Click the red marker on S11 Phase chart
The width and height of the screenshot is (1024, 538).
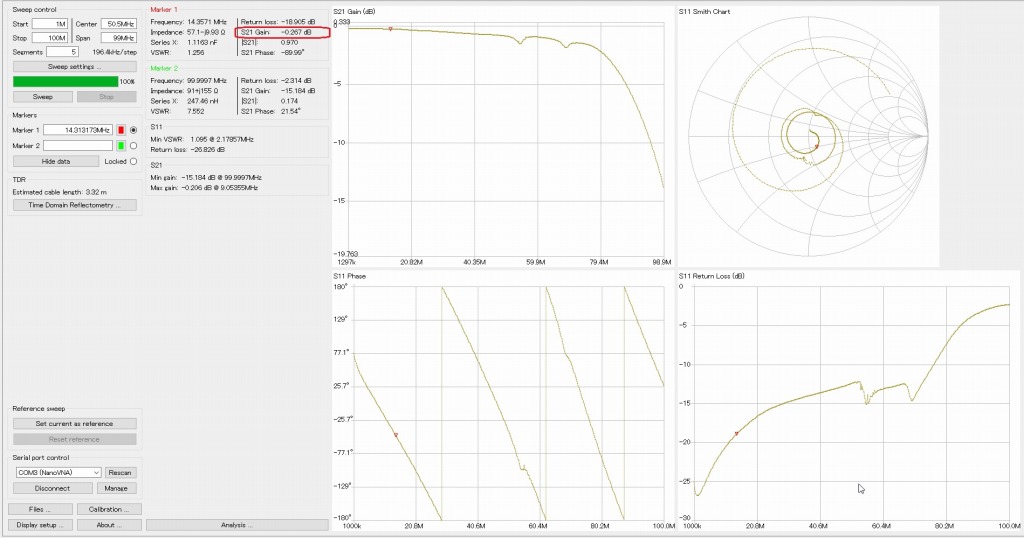(396, 435)
